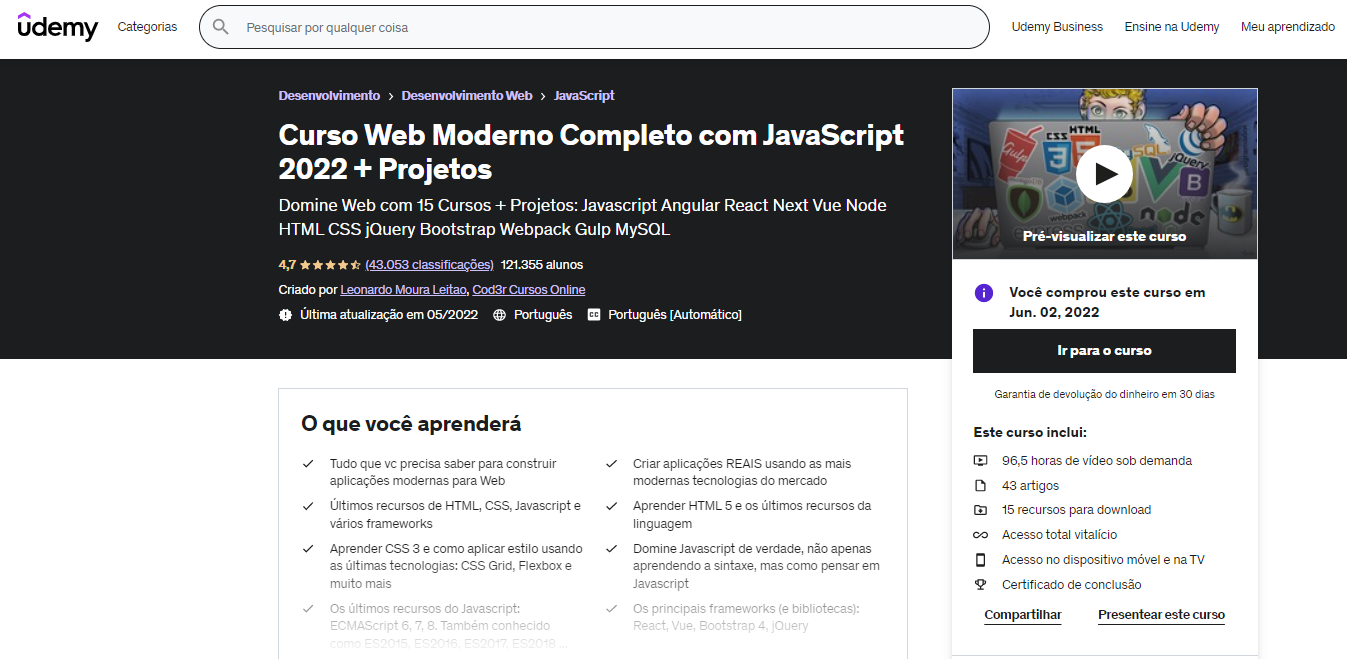Click checkmark next to Criar aplicações REAIS
Screen dimensions: 1347x659
611,464
